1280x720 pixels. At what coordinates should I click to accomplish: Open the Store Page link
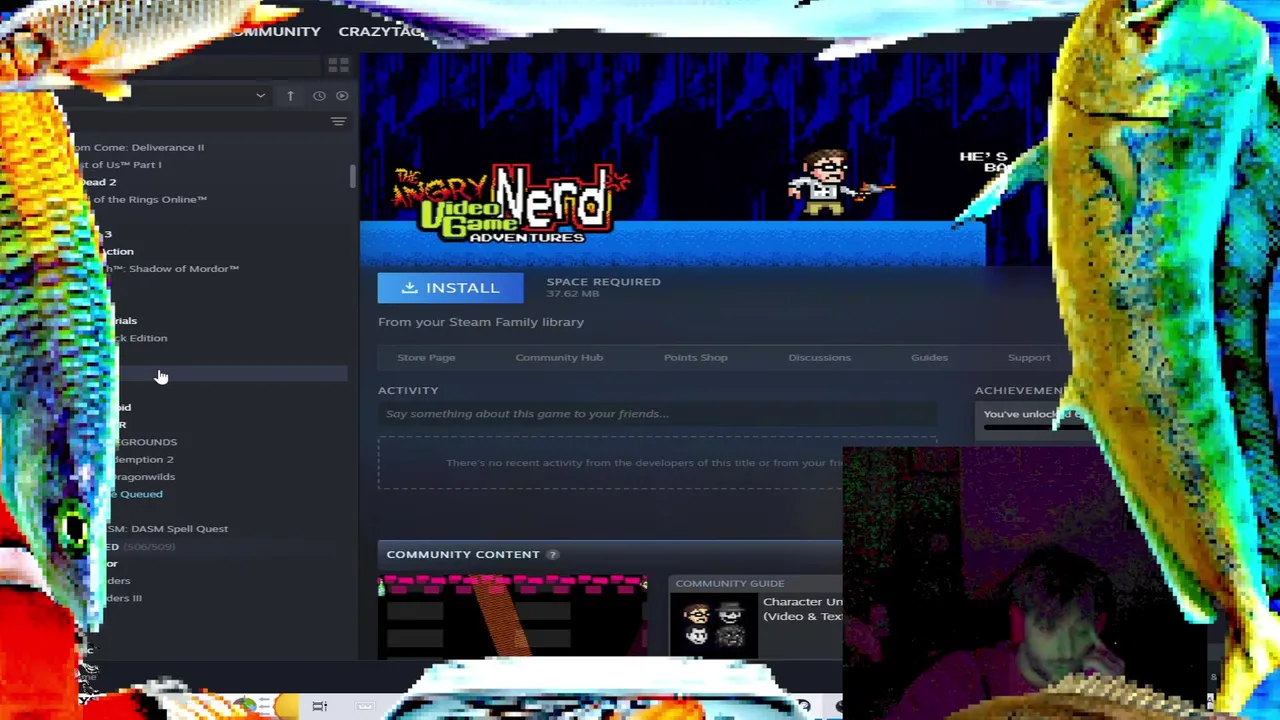coord(426,357)
